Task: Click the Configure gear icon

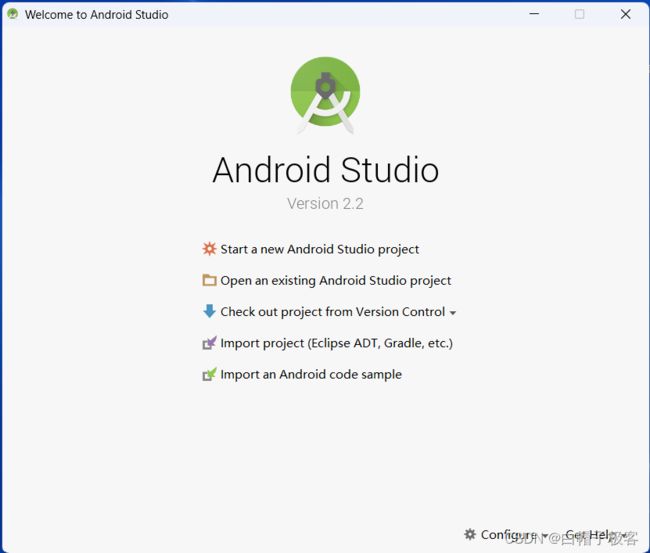Action: 470,534
